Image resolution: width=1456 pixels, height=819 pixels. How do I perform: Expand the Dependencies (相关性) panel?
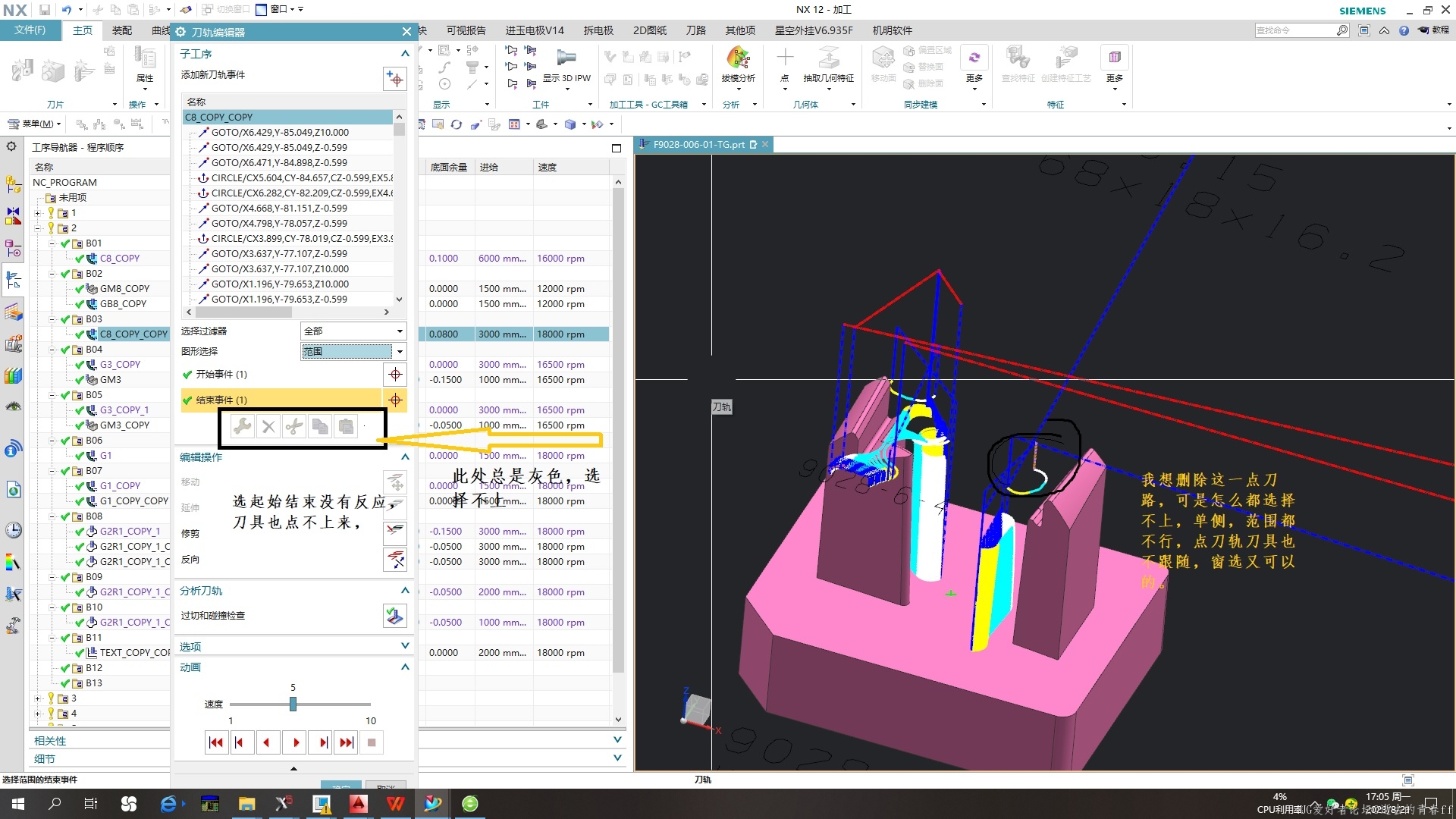point(617,740)
